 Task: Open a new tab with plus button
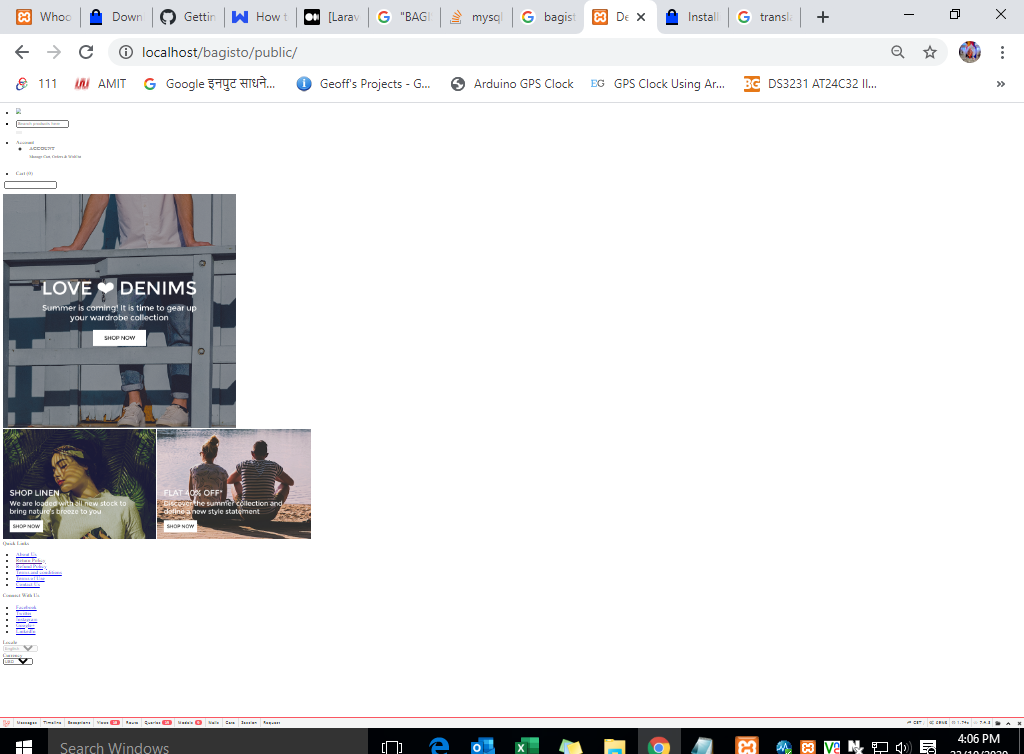coord(823,17)
